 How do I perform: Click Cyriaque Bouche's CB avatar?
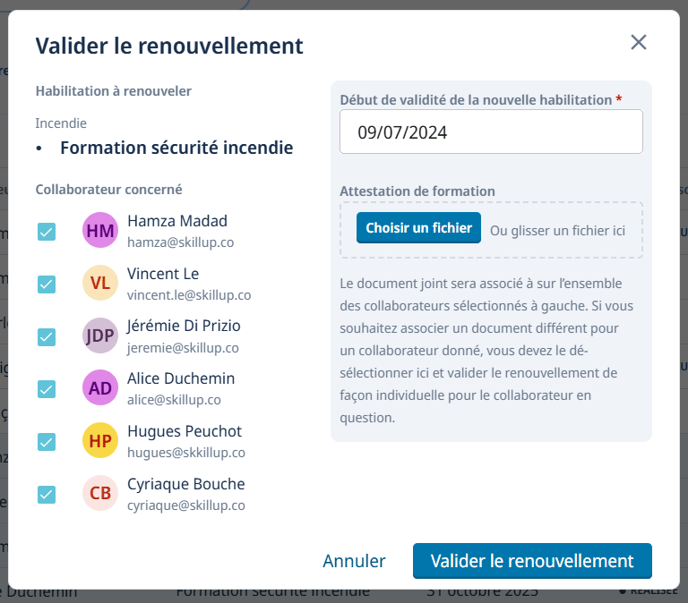100,493
